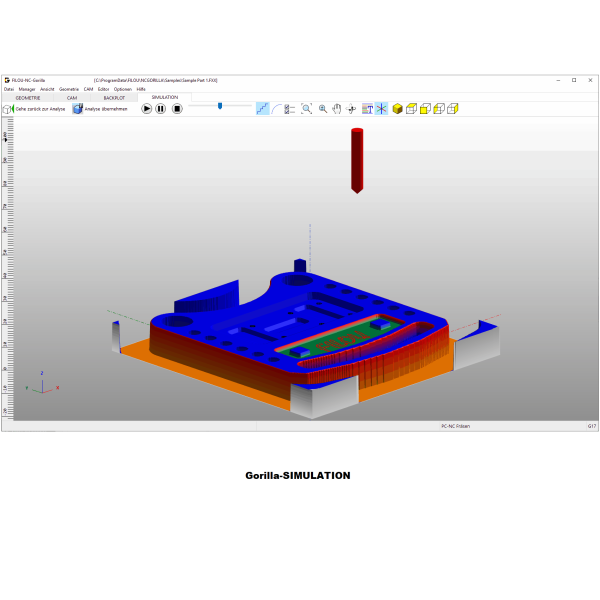Select the last cube view icon
This screenshot has width=600, height=600.
tap(453, 108)
